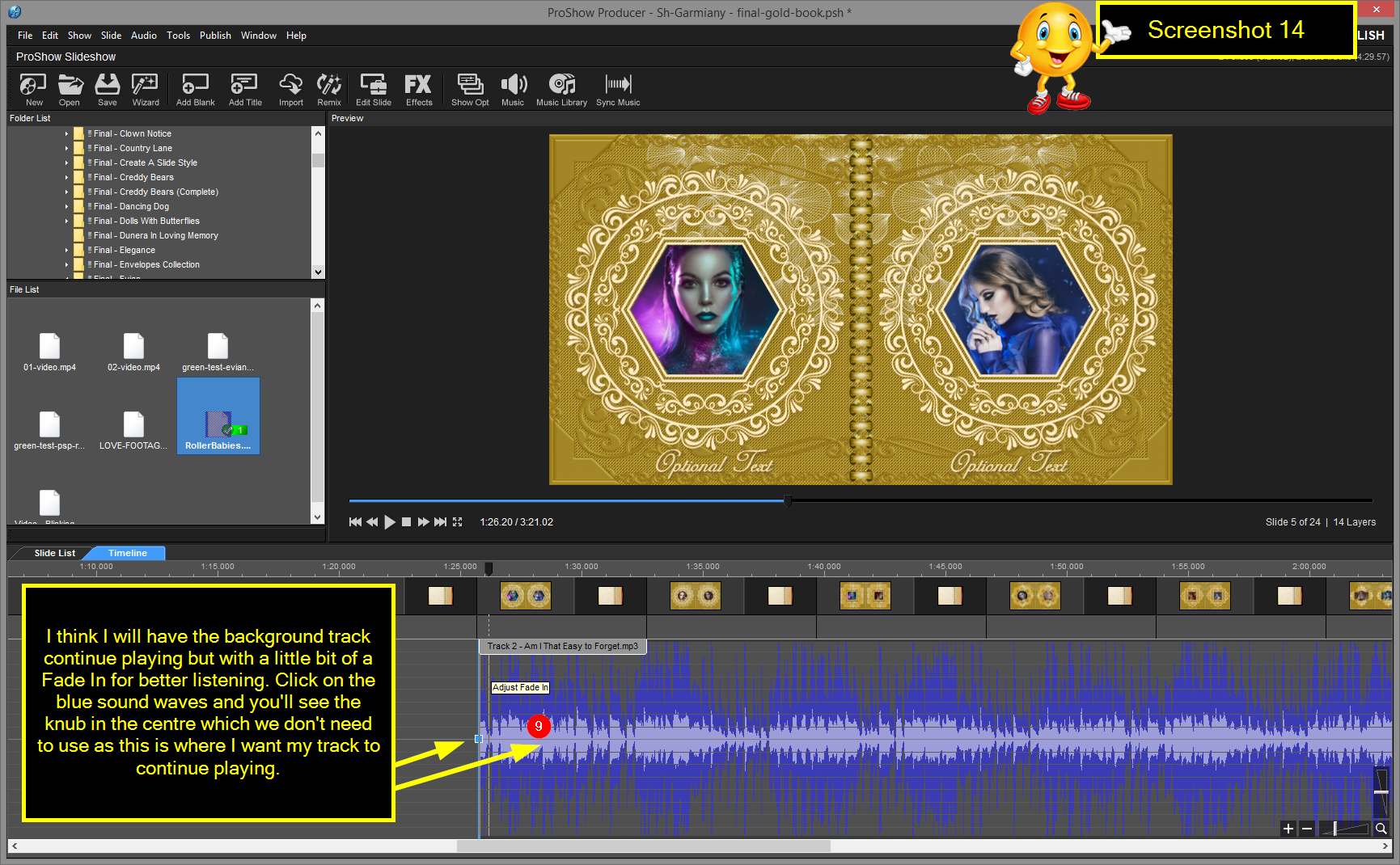1400x865 pixels.
Task: Jump to the end of the show
Action: click(440, 522)
